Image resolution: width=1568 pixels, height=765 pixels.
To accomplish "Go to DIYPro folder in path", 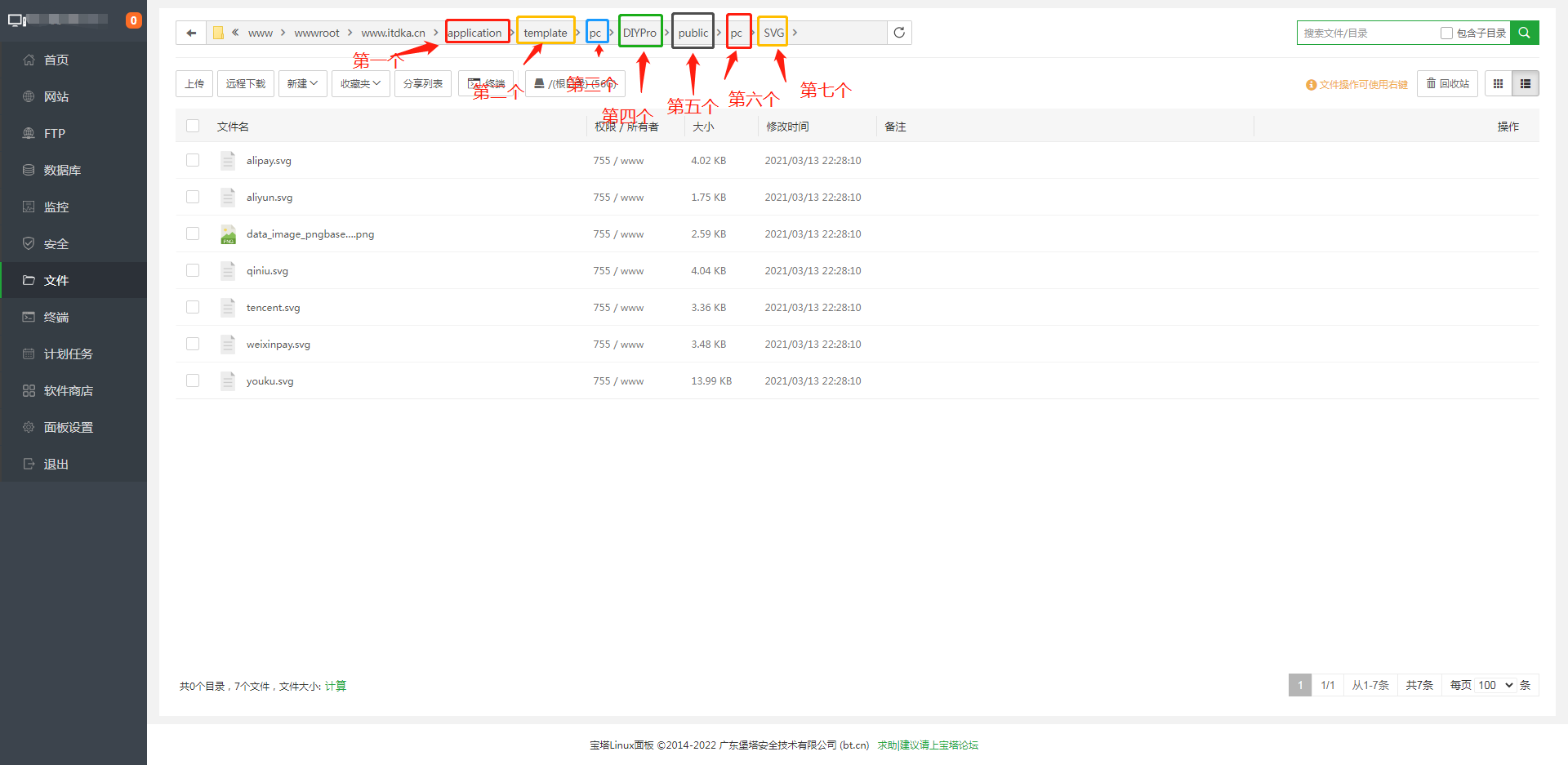I will click(x=639, y=33).
